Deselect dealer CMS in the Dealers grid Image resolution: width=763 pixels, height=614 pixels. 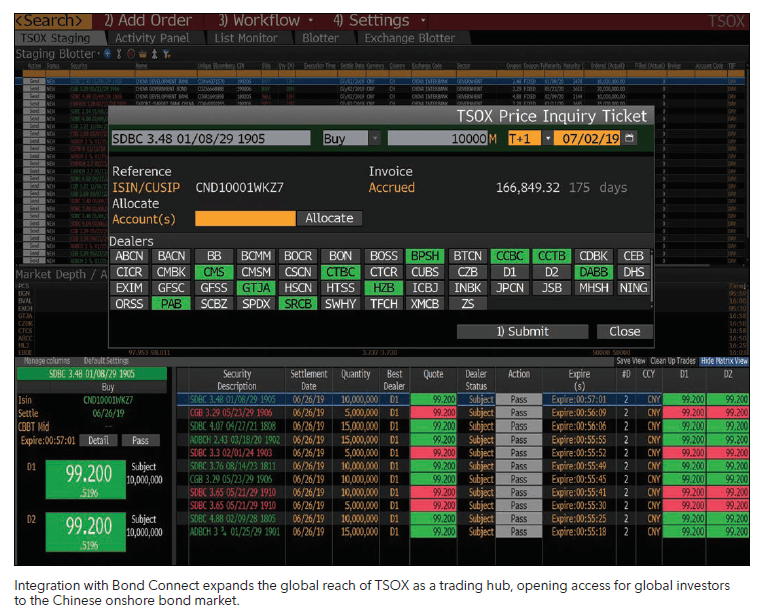pos(214,272)
